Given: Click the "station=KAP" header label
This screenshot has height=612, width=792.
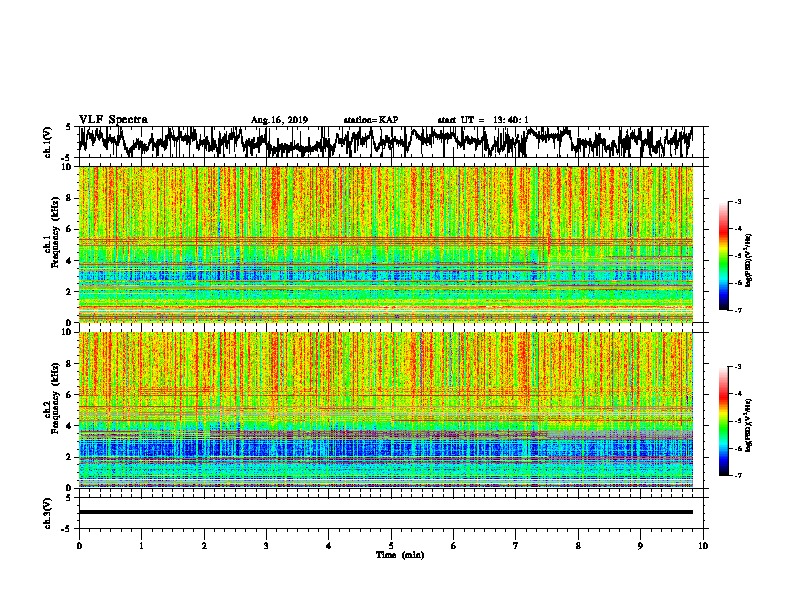Looking at the screenshot, I should [x=371, y=120].
